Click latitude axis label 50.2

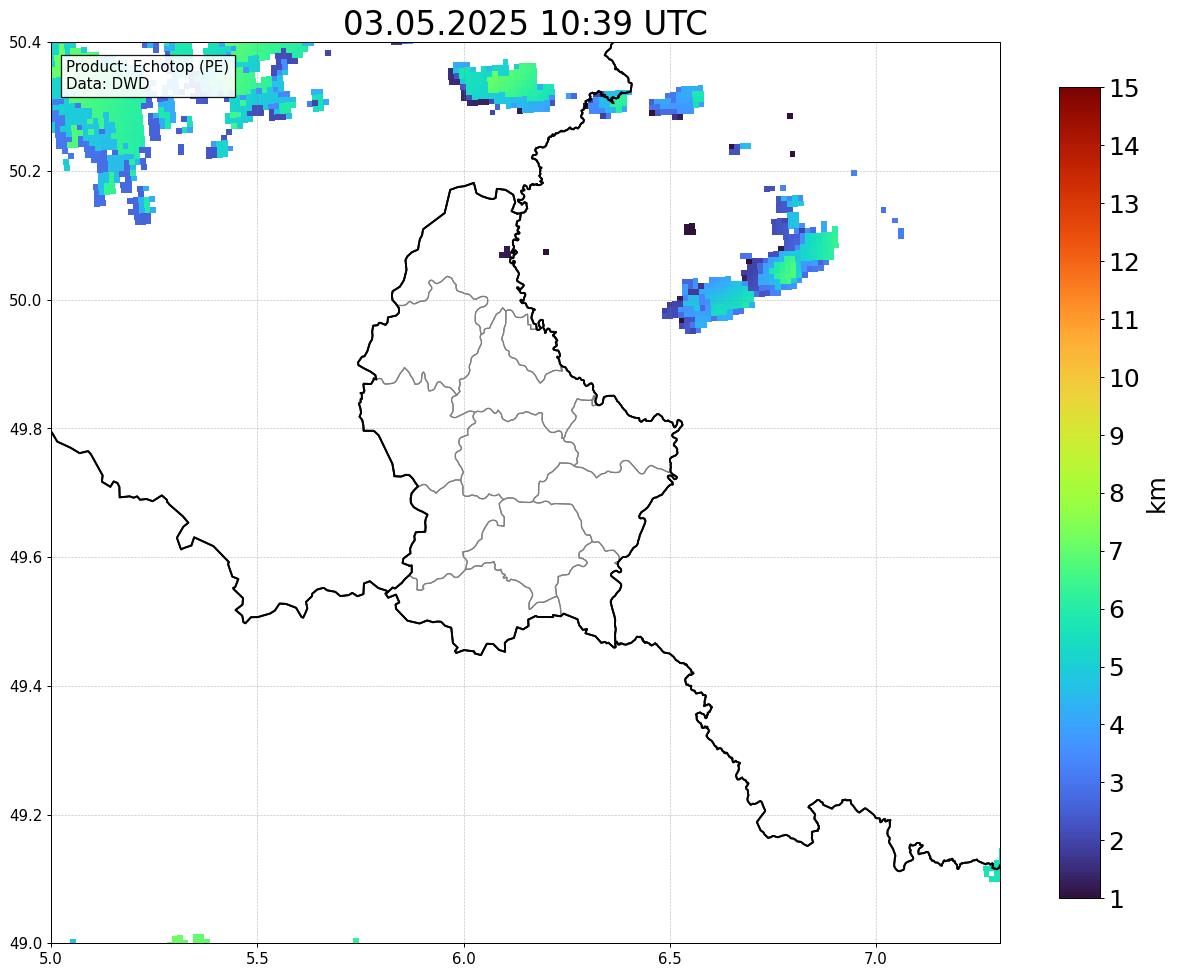click(26, 171)
